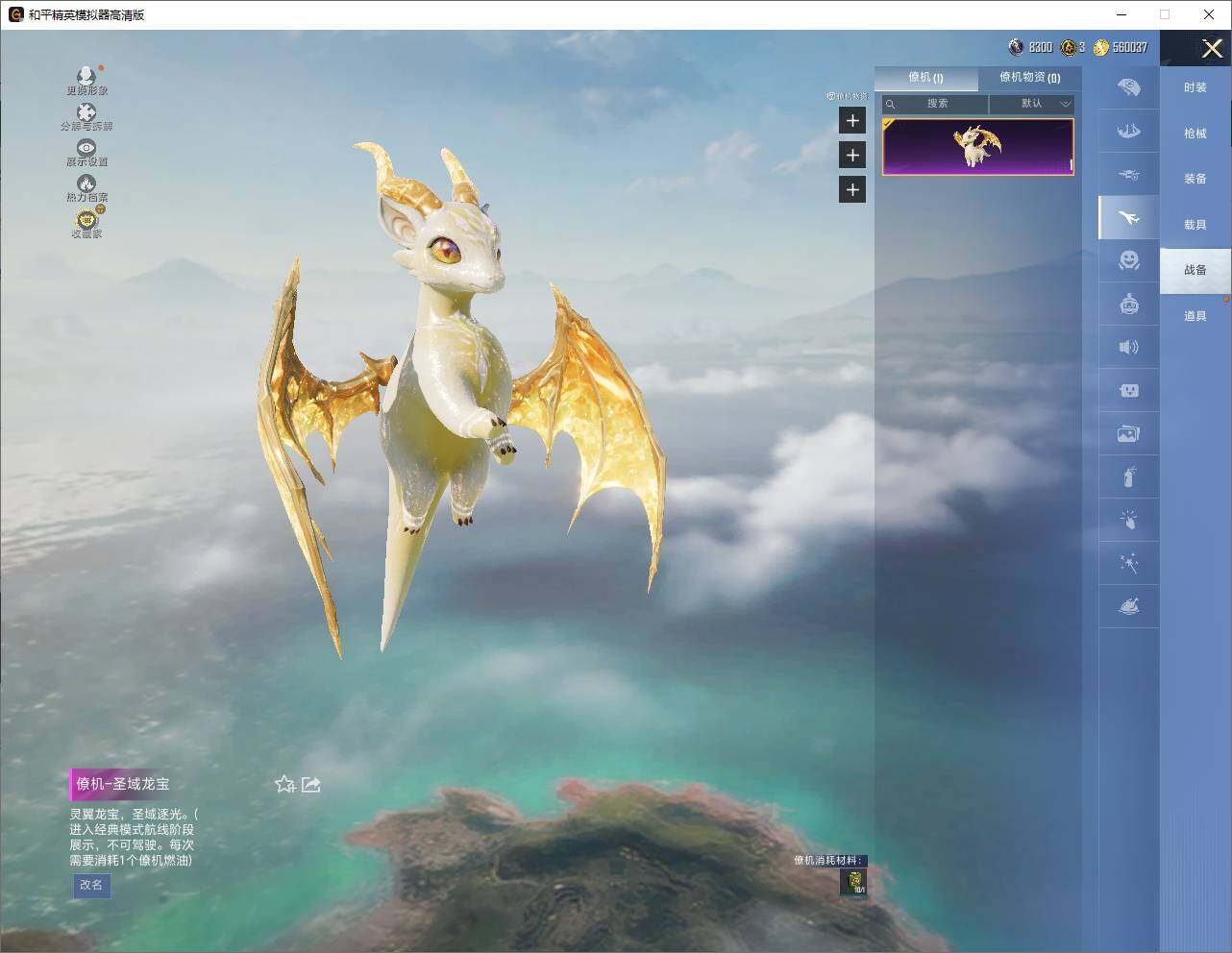Image resolution: width=1232 pixels, height=953 pixels.
Task: Add item in the first plus slot
Action: (852, 120)
